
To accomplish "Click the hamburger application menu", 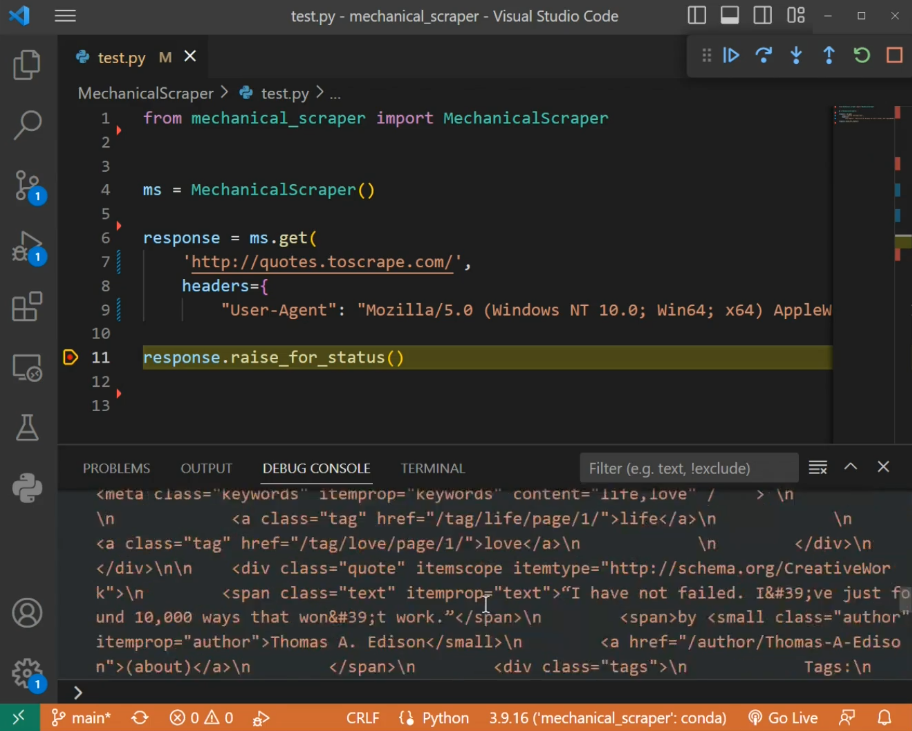I will [x=65, y=16].
